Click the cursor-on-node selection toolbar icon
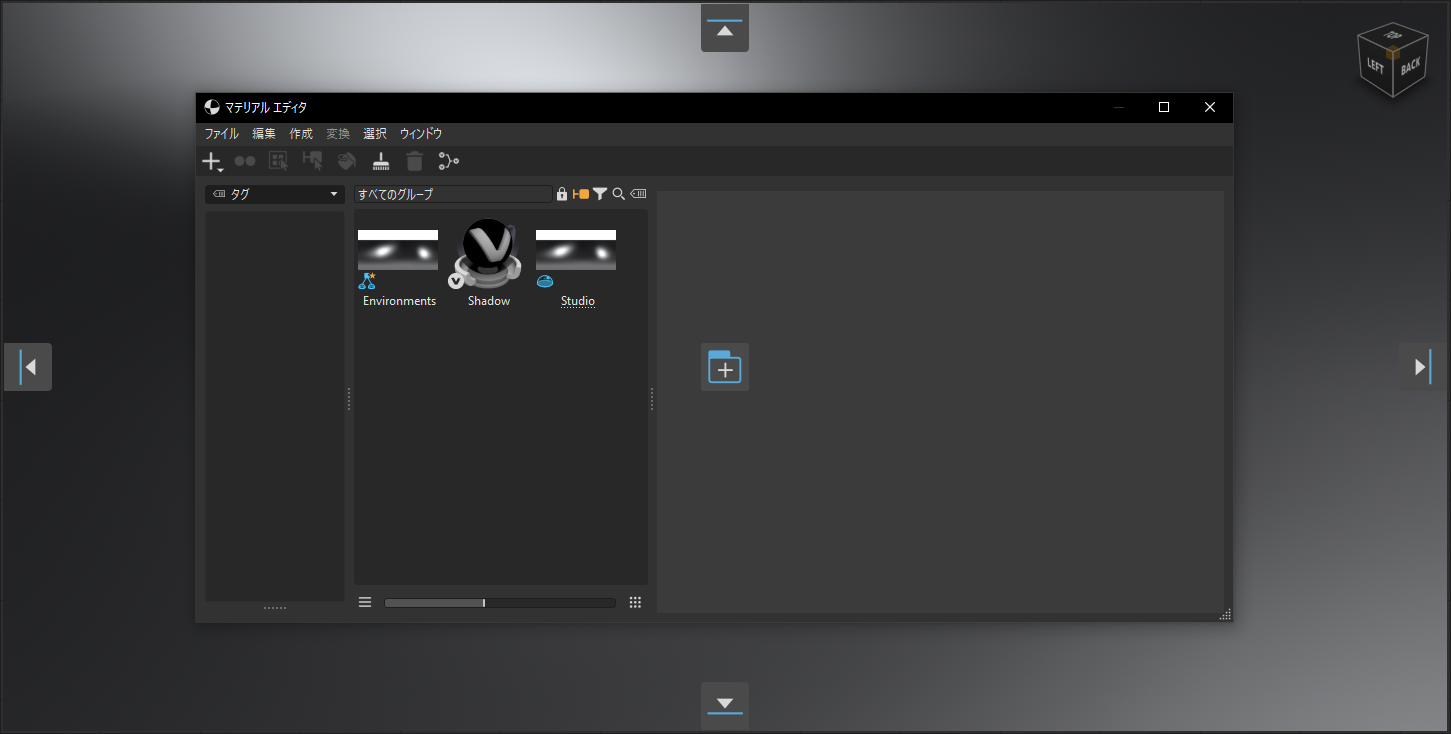 coord(313,161)
